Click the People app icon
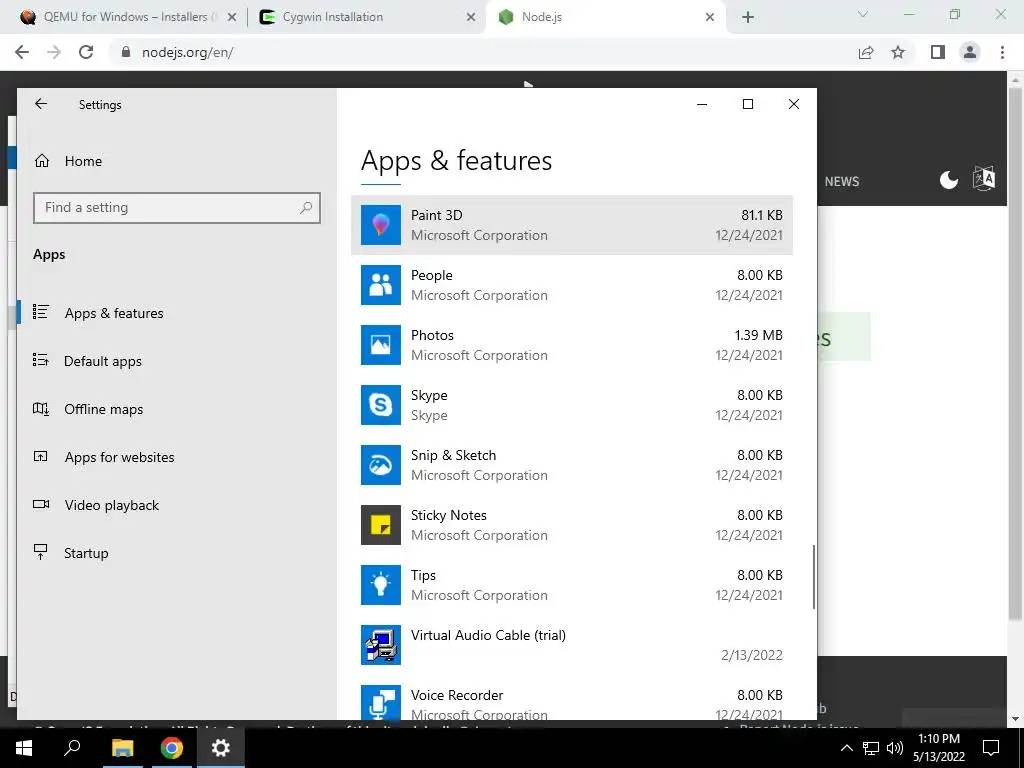This screenshot has width=1024, height=768. (x=381, y=285)
